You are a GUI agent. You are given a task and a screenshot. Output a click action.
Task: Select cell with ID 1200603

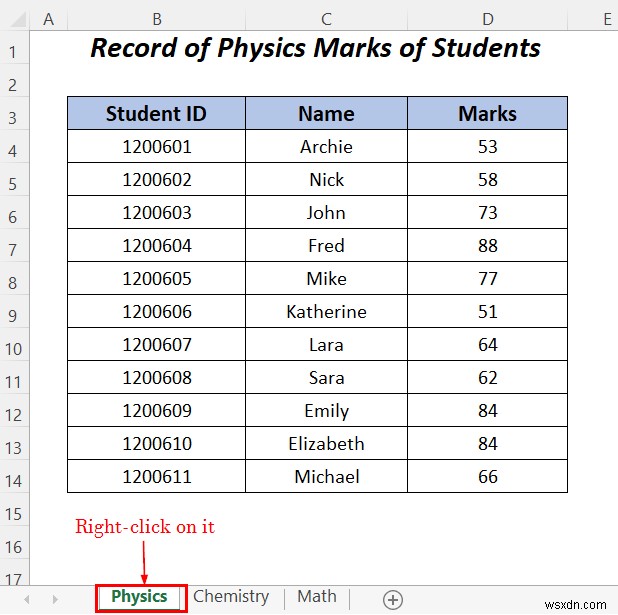(x=156, y=212)
